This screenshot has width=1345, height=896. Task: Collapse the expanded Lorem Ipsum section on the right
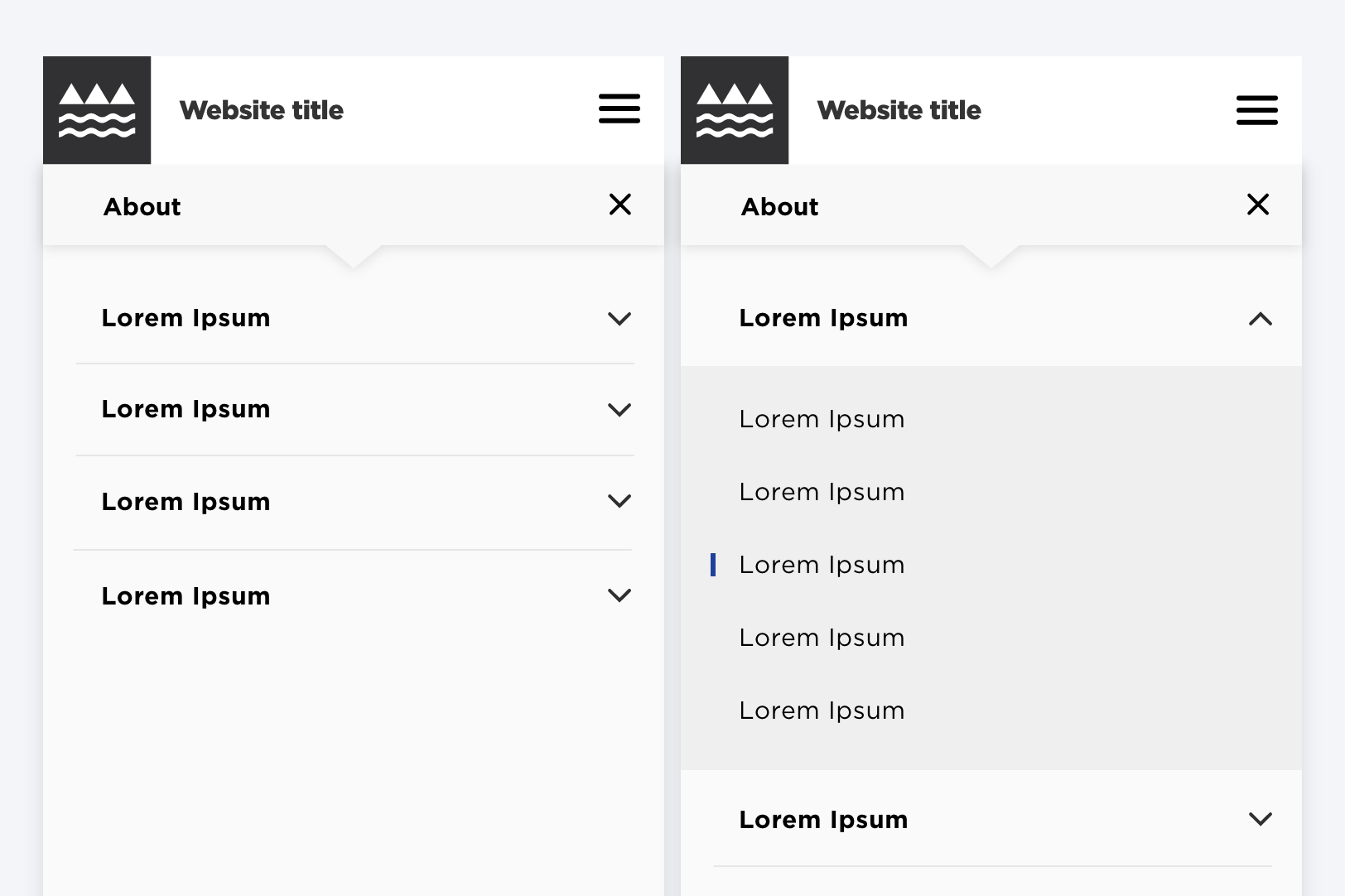pos(1261,319)
